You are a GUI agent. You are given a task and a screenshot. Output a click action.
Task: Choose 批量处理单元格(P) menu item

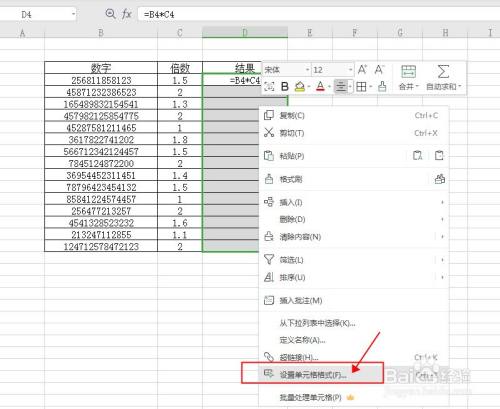pyautogui.click(x=354, y=397)
